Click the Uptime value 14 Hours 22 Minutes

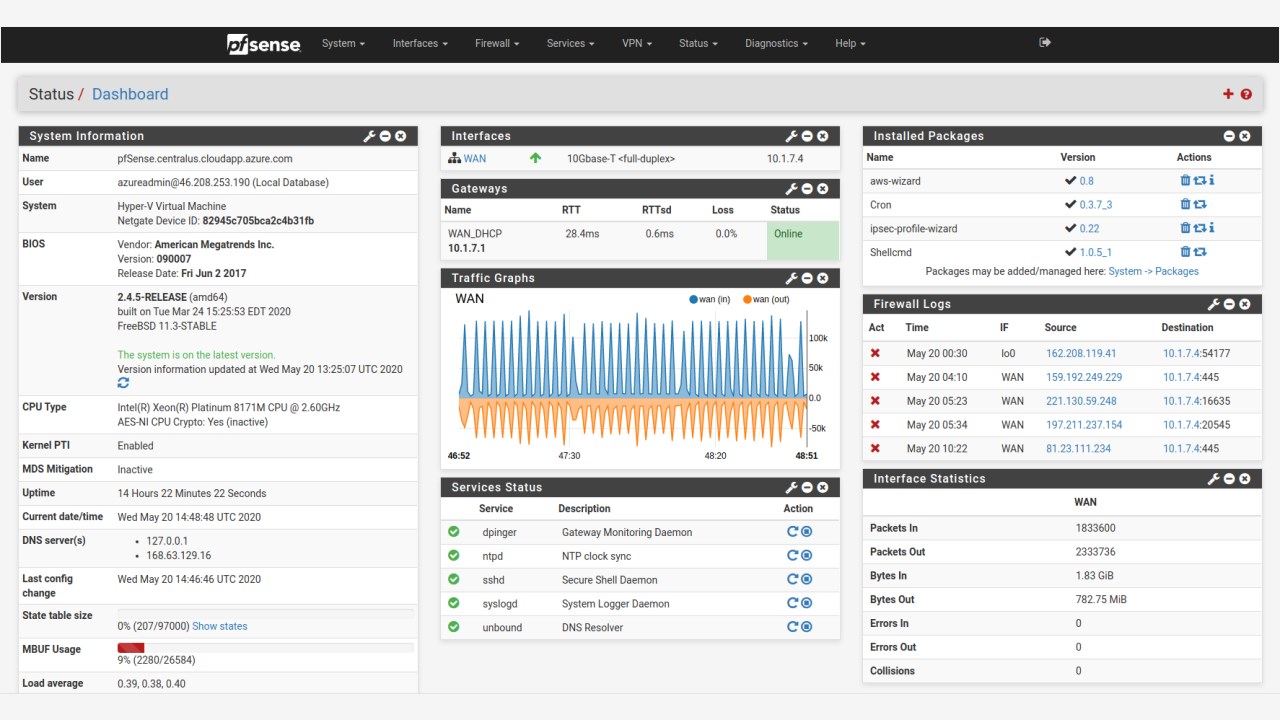pyautogui.click(x=192, y=493)
